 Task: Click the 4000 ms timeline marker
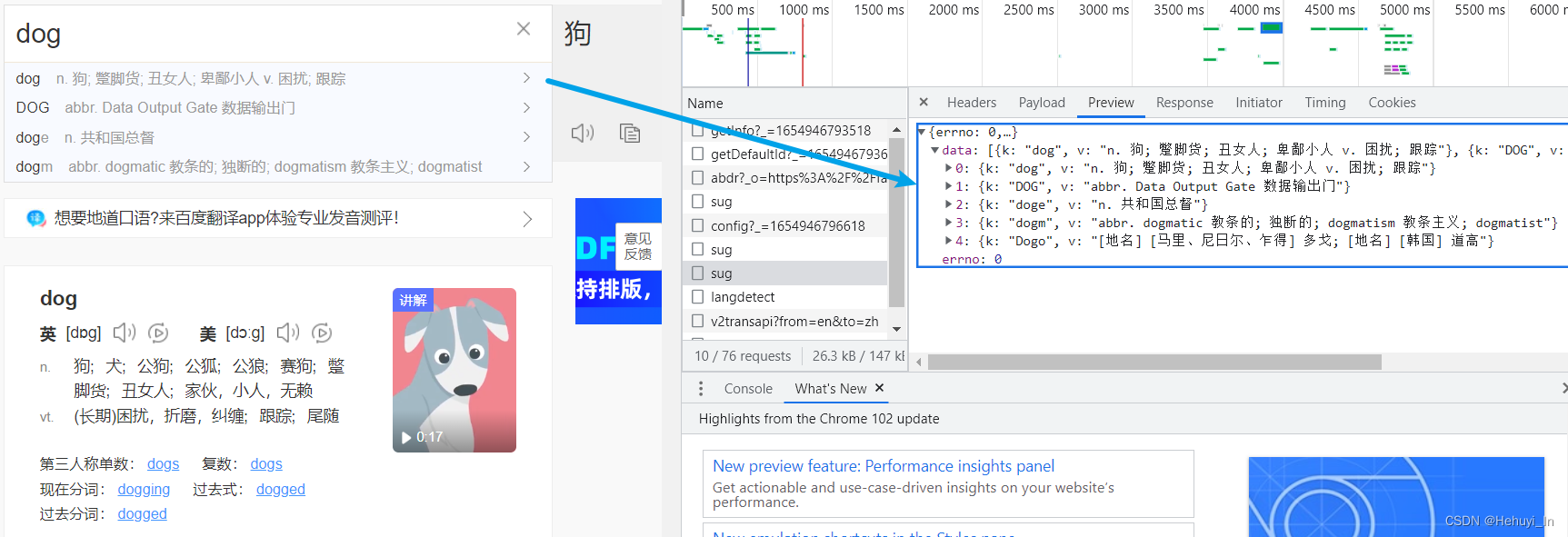[1254, 9]
